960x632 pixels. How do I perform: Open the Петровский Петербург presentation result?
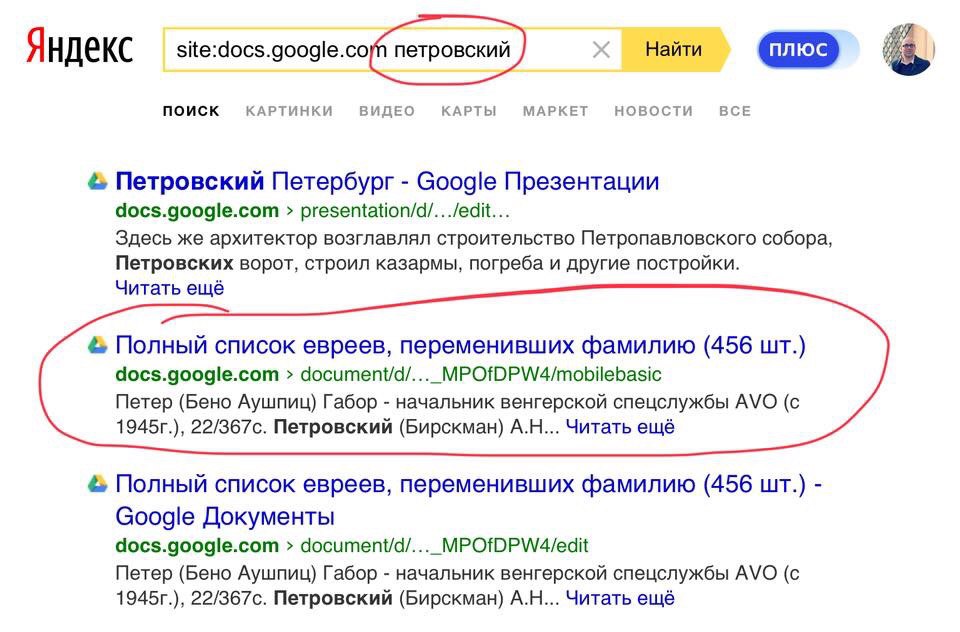pyautogui.click(x=387, y=182)
